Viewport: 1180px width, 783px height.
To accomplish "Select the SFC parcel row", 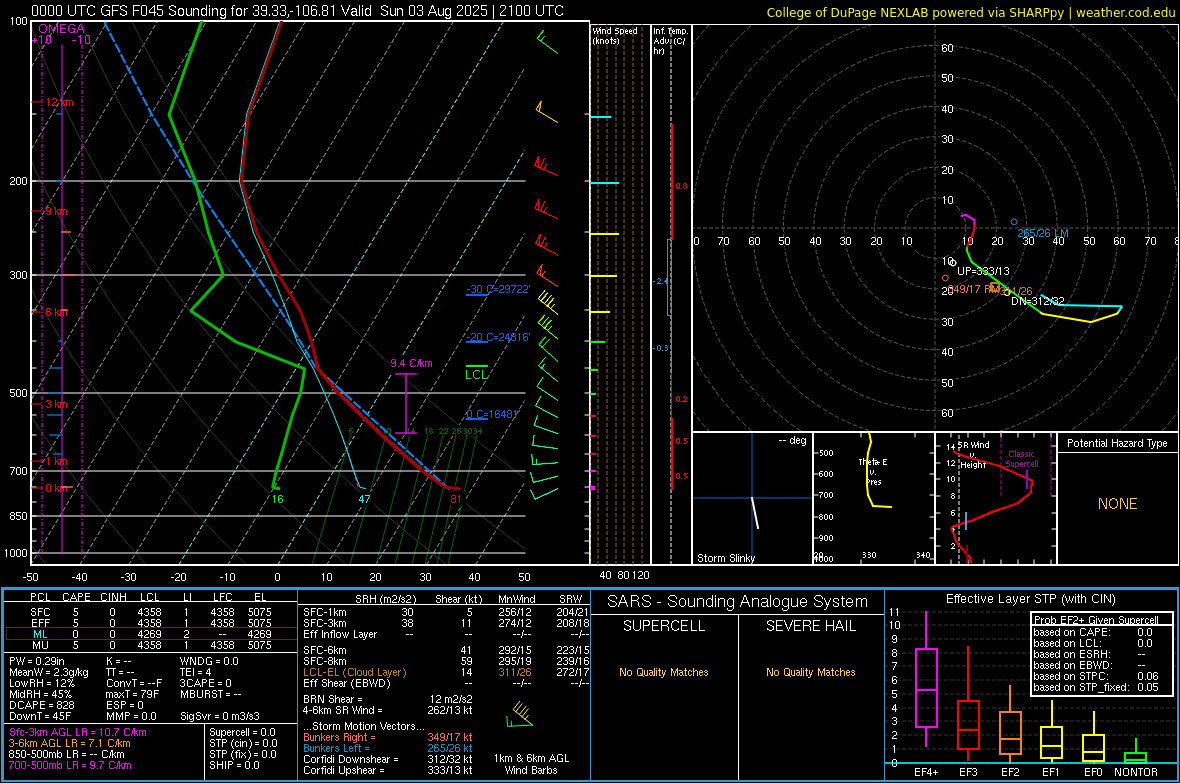I will [x=151, y=612].
